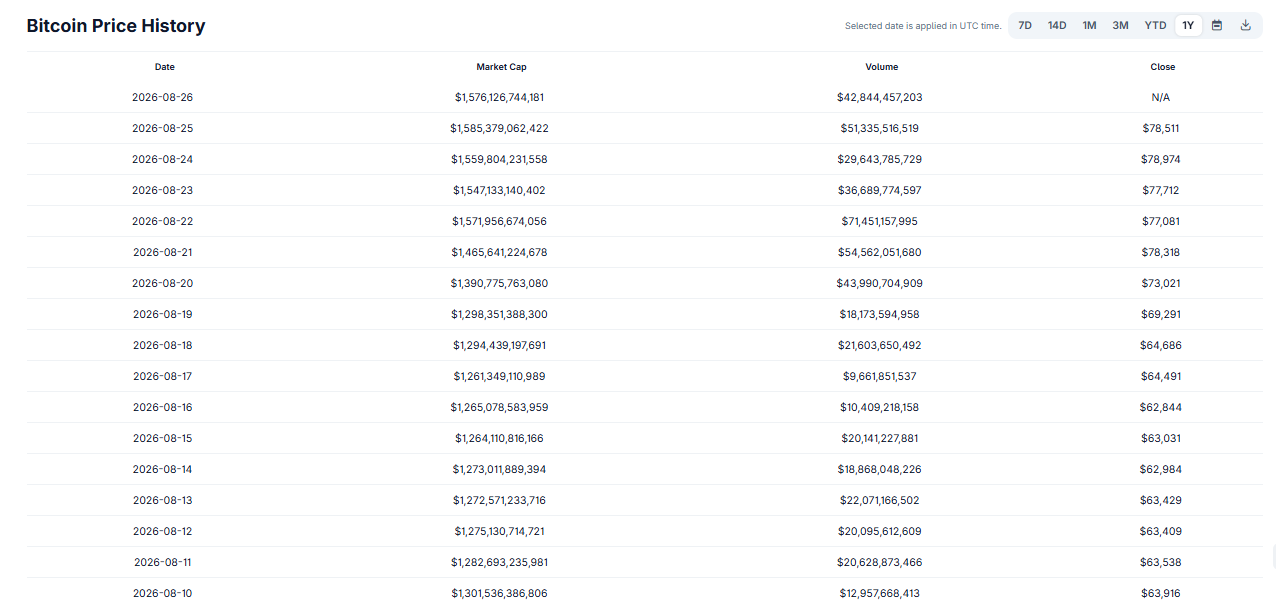The height and width of the screenshot is (606, 1276).
Task: Switch to YTD range
Action: [1155, 25]
